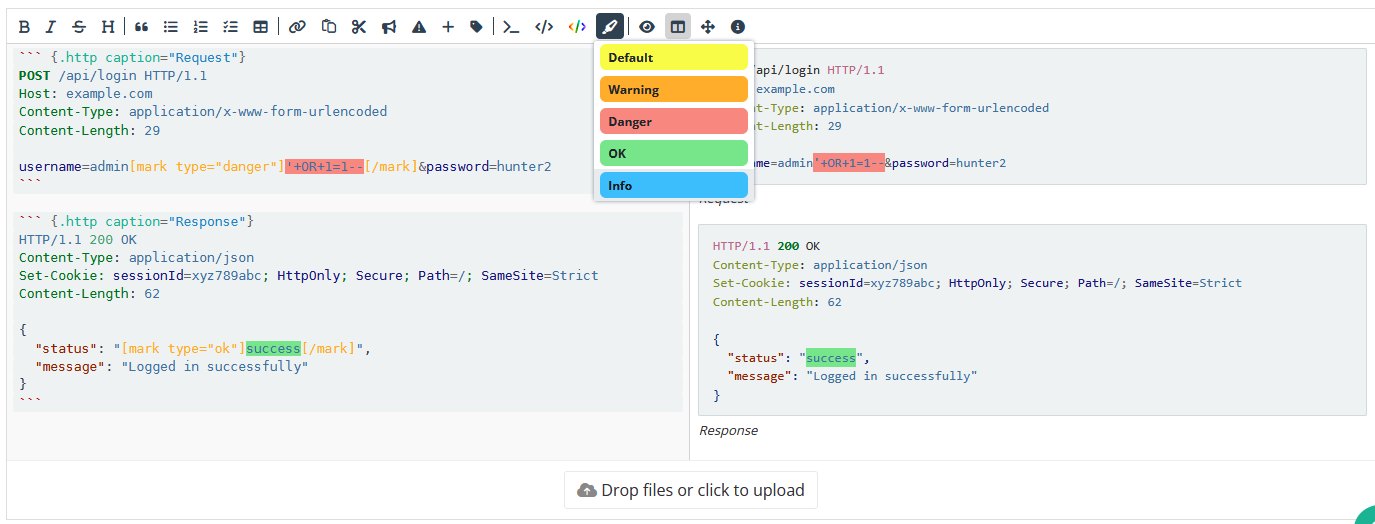Screen dimensions: 1375x524
Task: Insert a syntax-highlighted code block with the colorful icon
Action: pos(577,27)
